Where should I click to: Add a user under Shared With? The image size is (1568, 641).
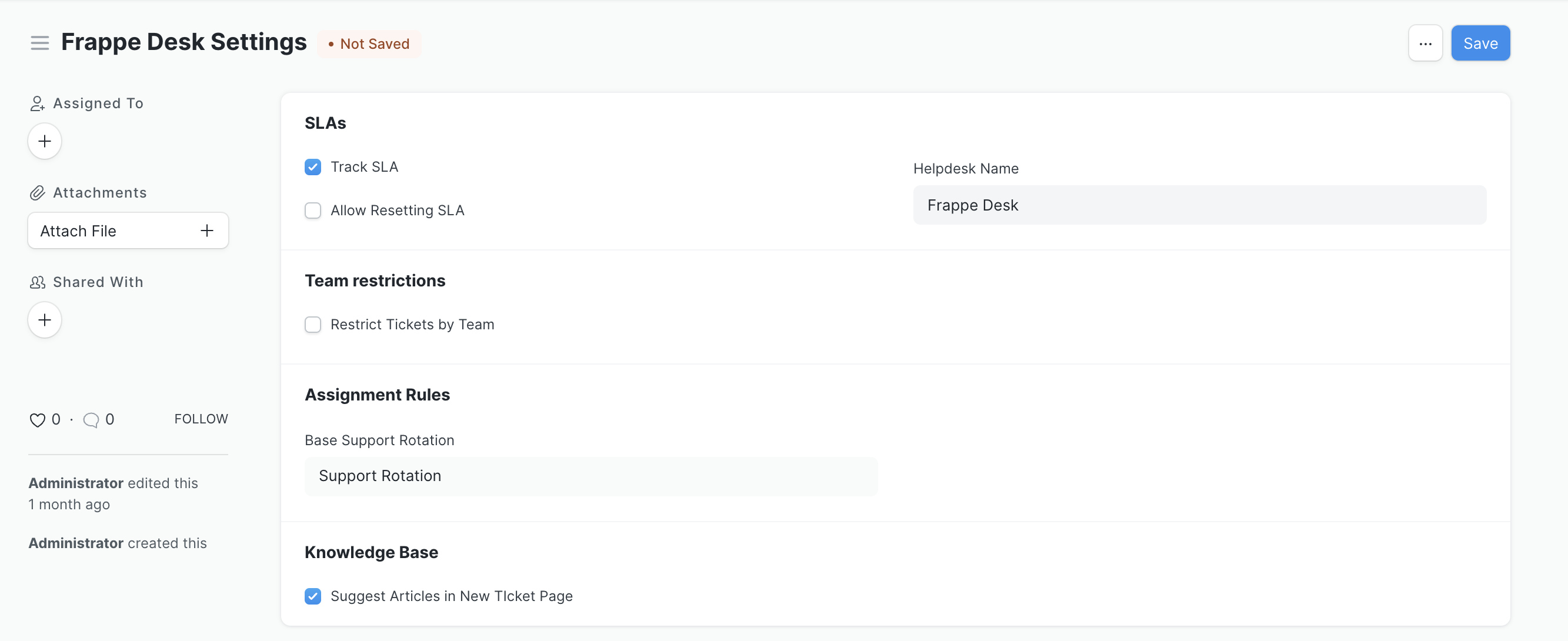(44, 319)
